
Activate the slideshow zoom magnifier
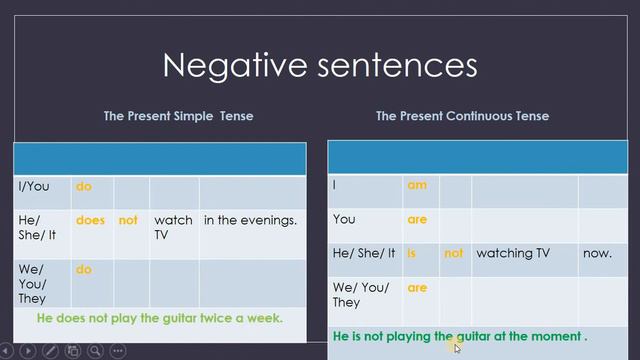click(x=95, y=351)
